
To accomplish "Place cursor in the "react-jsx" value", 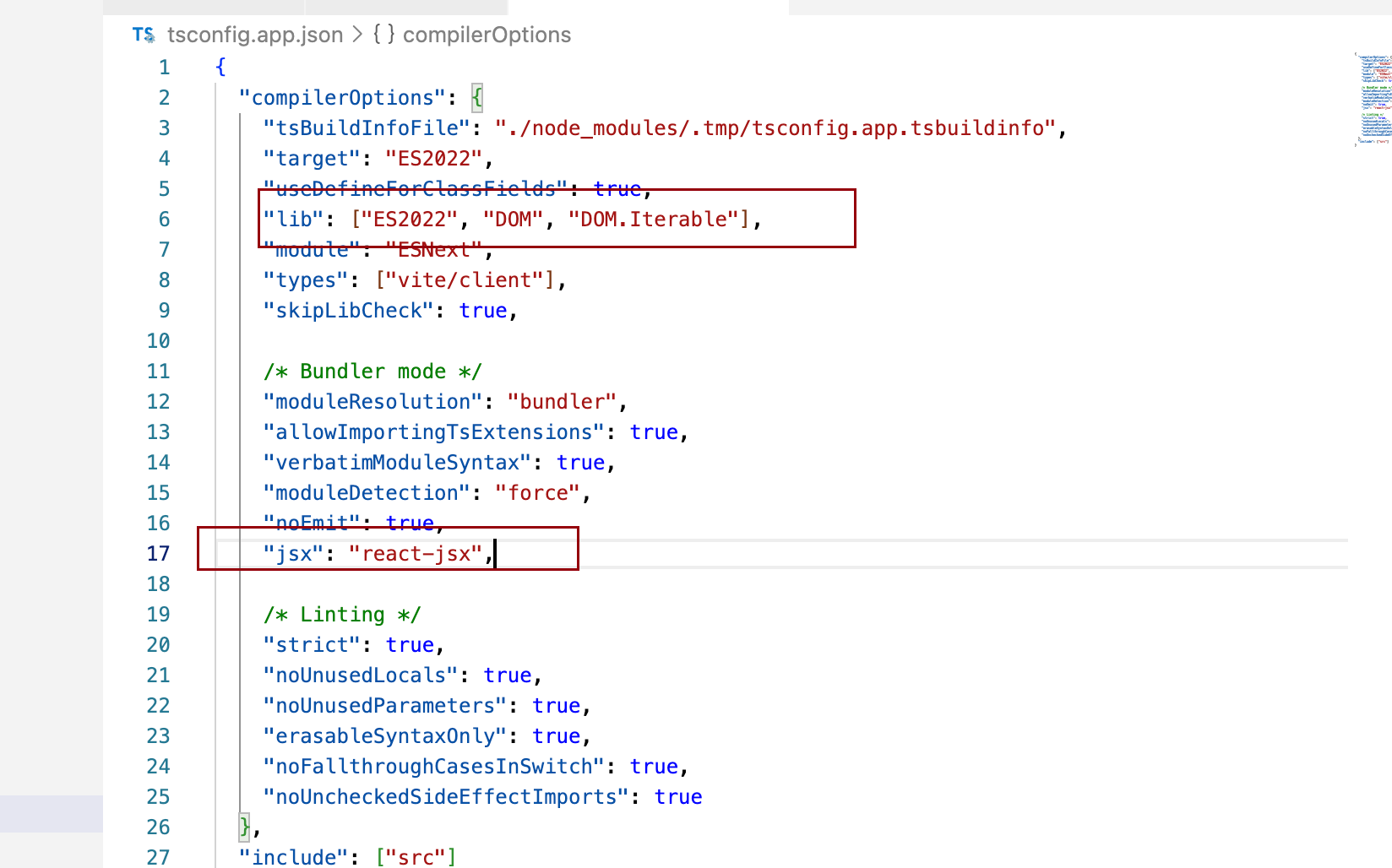I will pos(416,554).
